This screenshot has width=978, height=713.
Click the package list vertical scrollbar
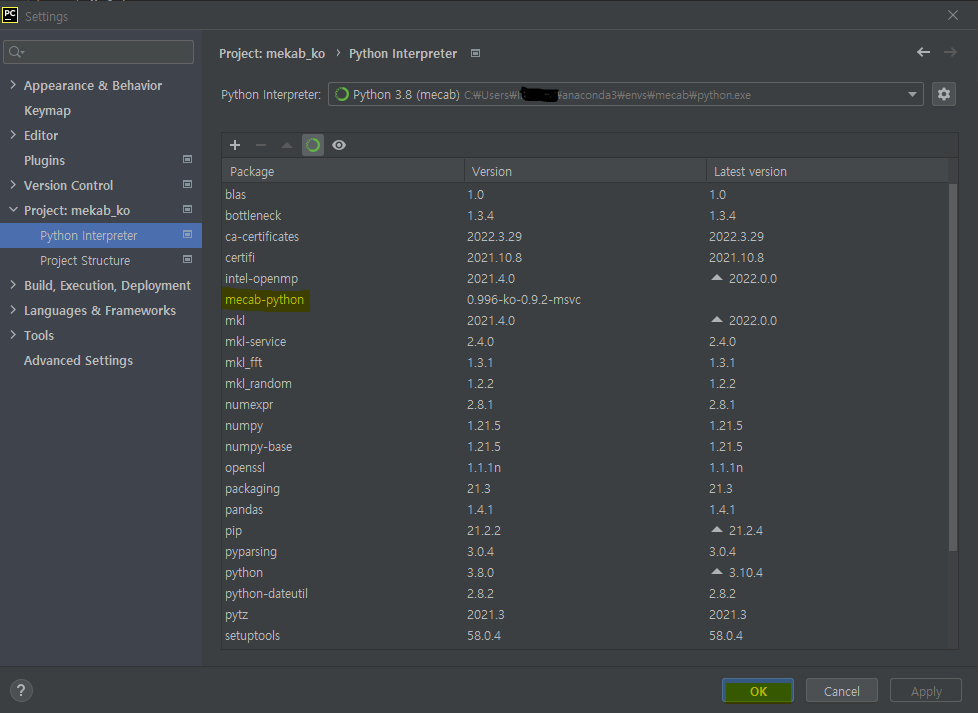tap(952, 367)
